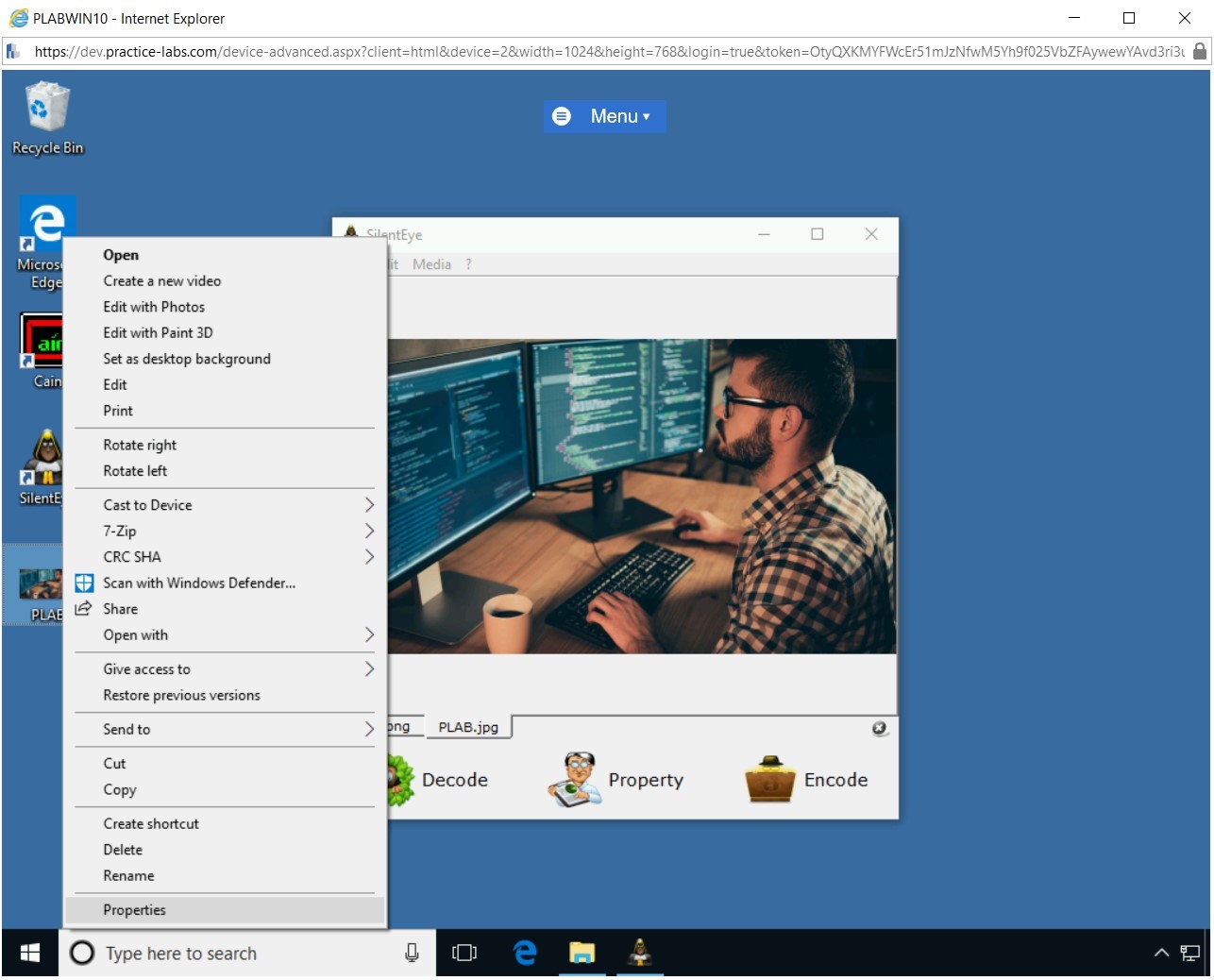Image resolution: width=1214 pixels, height=980 pixels.
Task: Open File Explorer from the taskbar
Action: click(582, 954)
